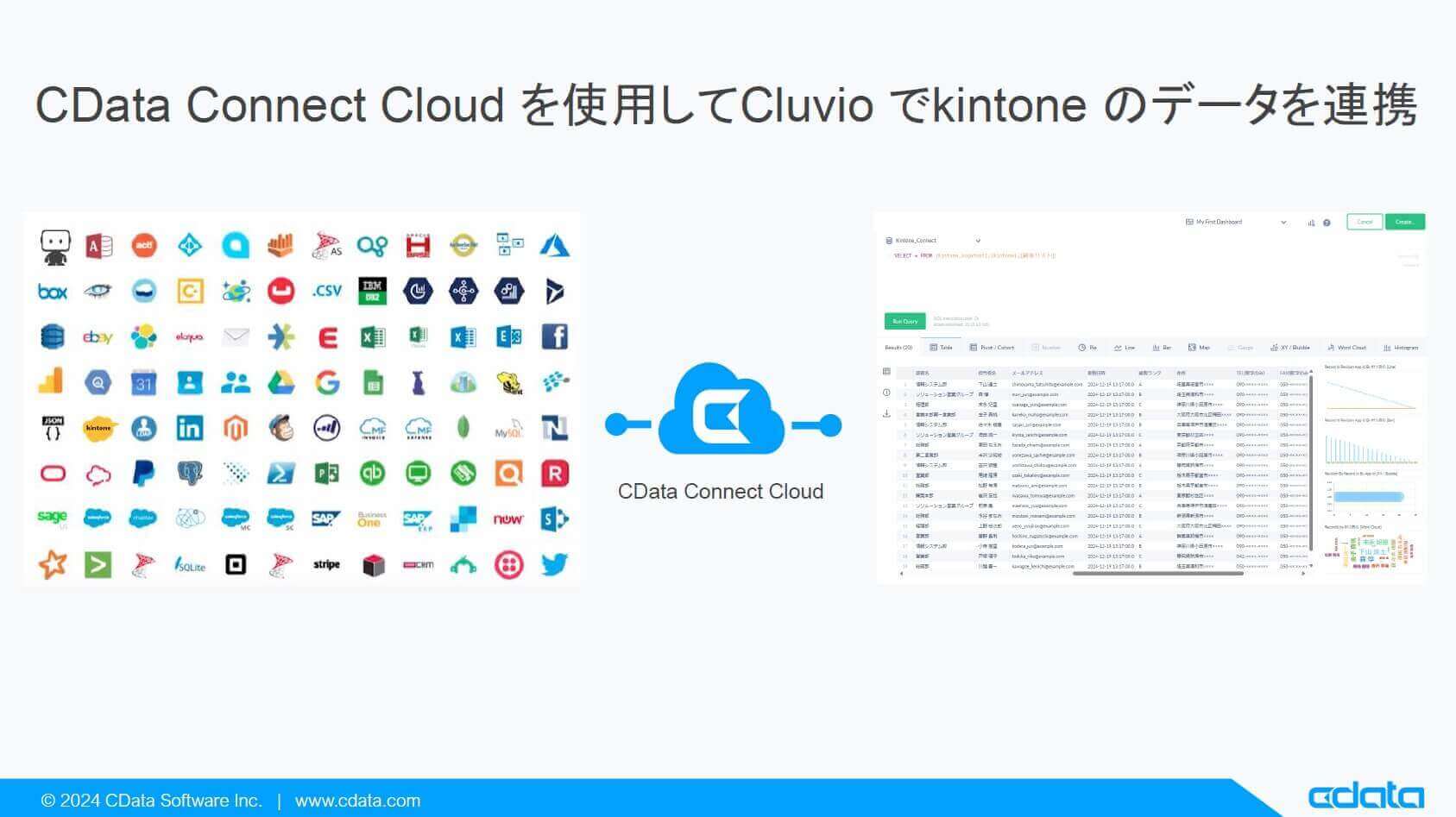Click the Run Query button

point(904,321)
